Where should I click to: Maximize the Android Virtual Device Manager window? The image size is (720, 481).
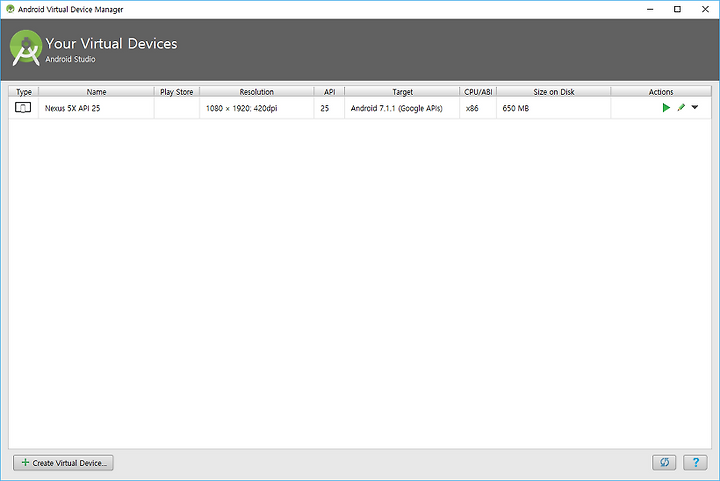pyautogui.click(x=677, y=9)
